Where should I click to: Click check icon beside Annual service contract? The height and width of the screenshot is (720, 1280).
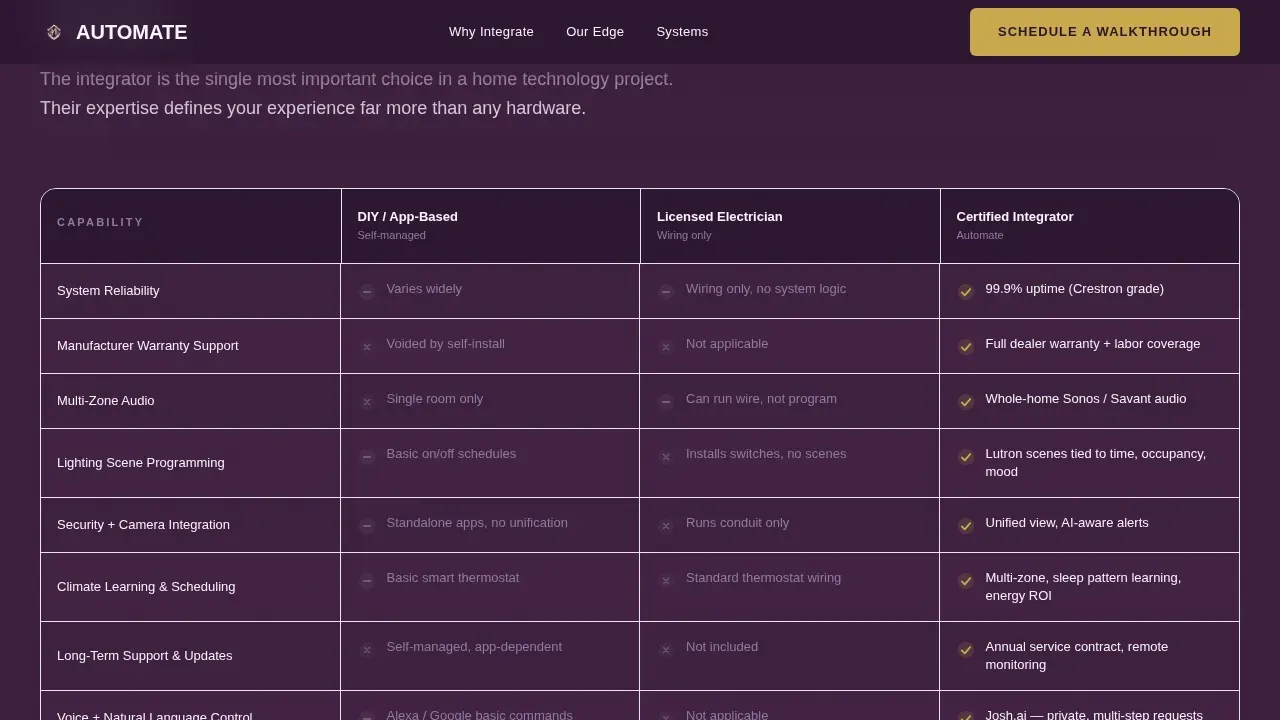click(966, 650)
